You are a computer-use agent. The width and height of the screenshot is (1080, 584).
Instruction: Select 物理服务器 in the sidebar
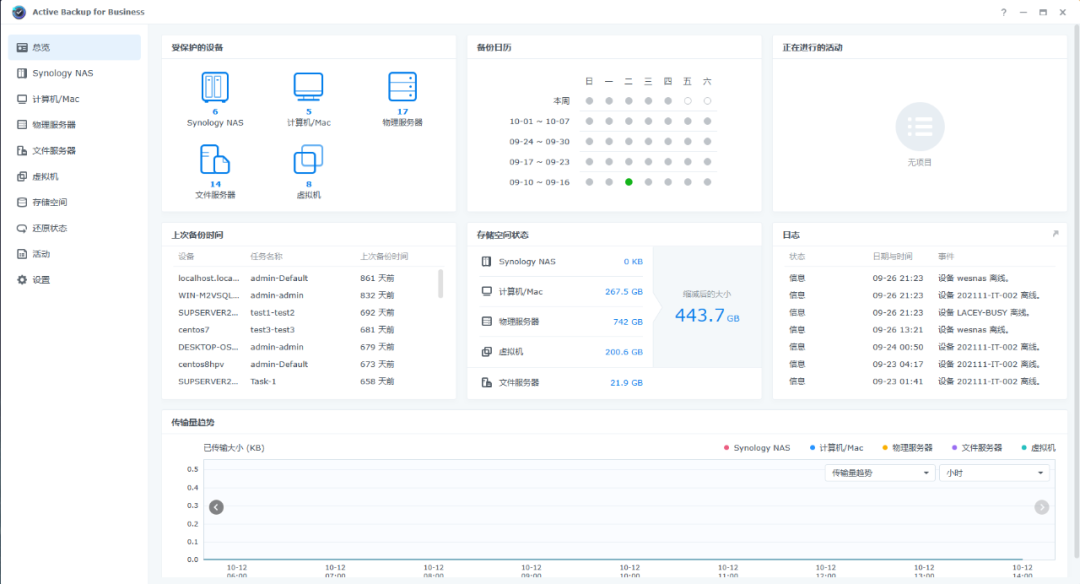tap(74, 125)
